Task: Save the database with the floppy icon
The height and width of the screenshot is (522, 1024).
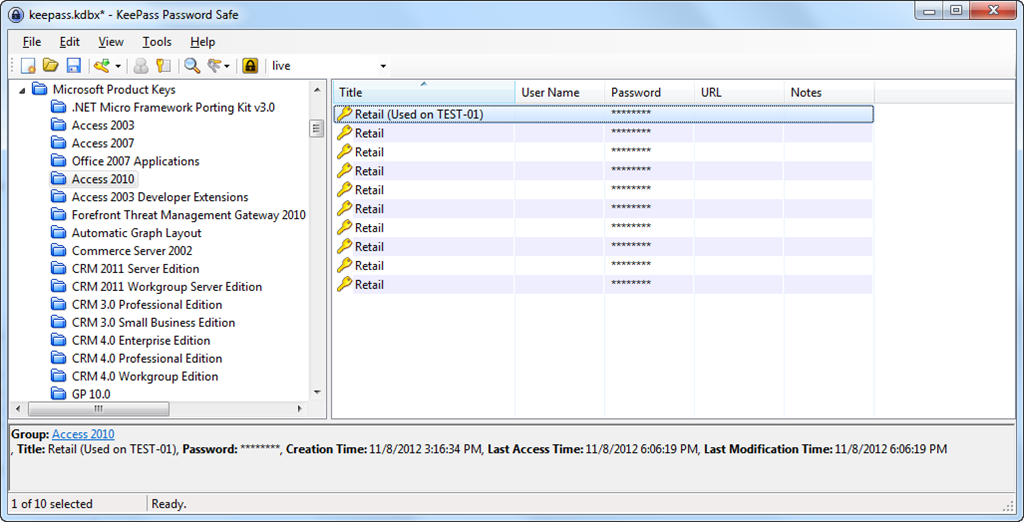Action: click(74, 66)
